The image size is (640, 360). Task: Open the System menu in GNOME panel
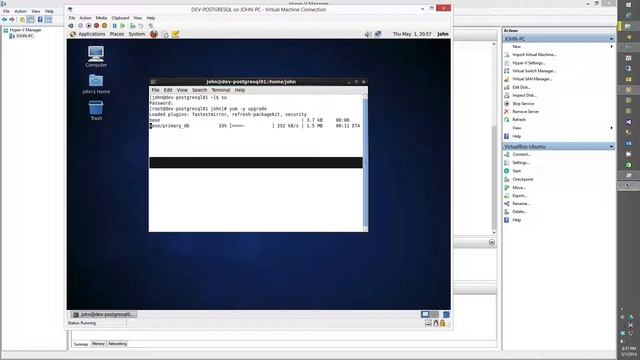137,34
